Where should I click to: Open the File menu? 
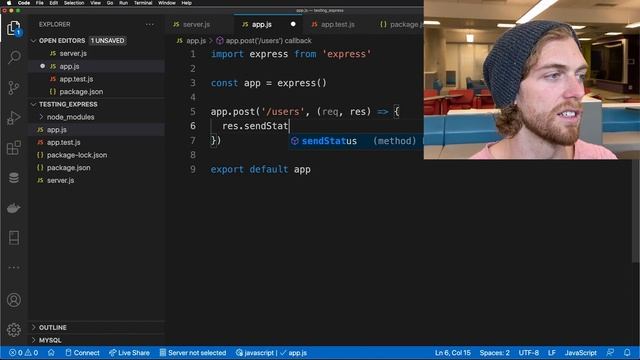click(40, 3)
